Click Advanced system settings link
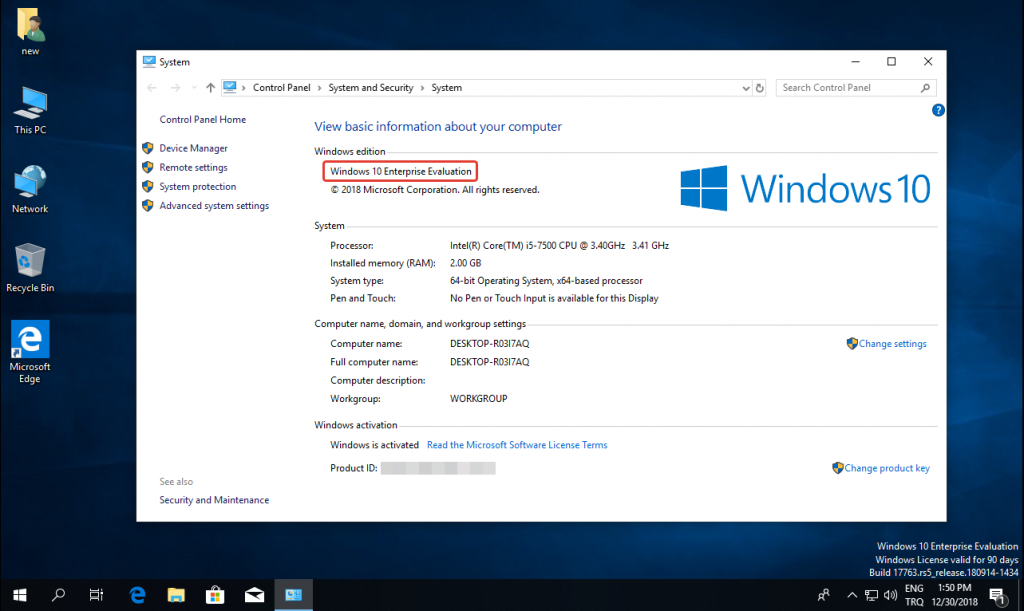 click(x=213, y=206)
